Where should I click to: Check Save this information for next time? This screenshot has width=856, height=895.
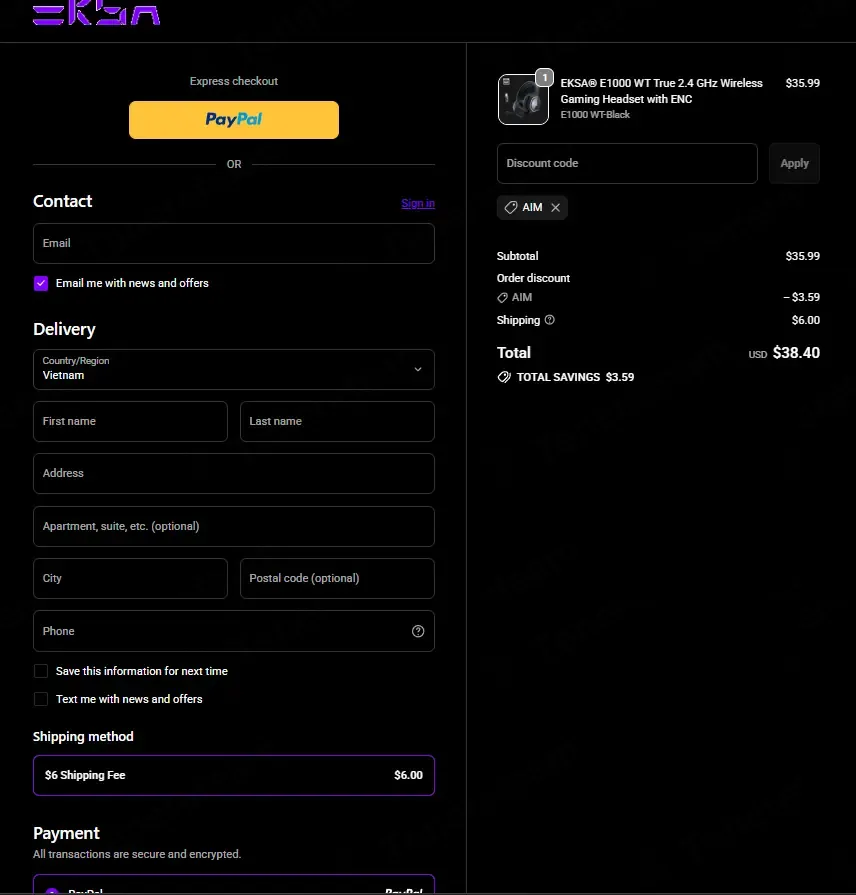pos(41,671)
